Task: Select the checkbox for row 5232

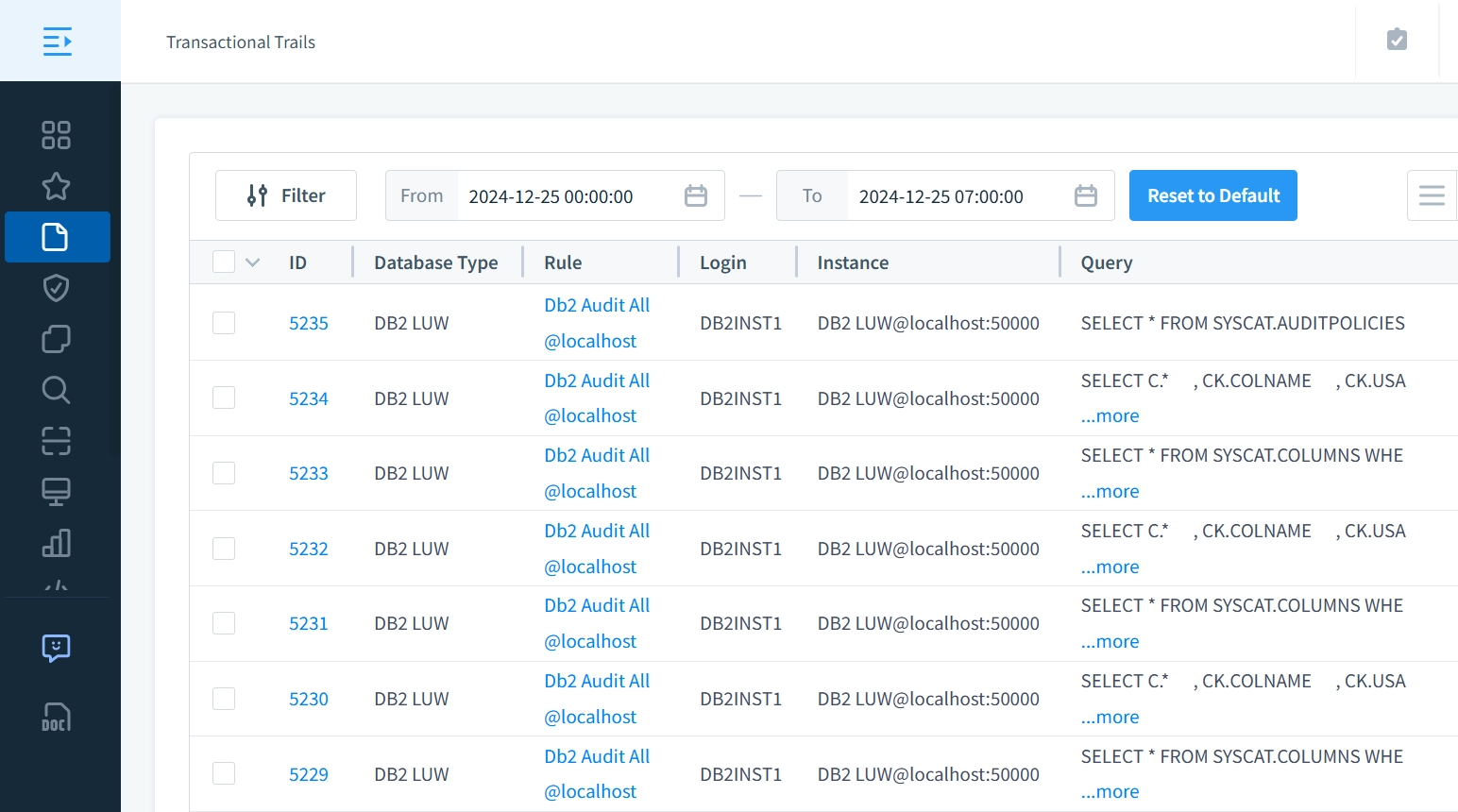Action: point(224,549)
